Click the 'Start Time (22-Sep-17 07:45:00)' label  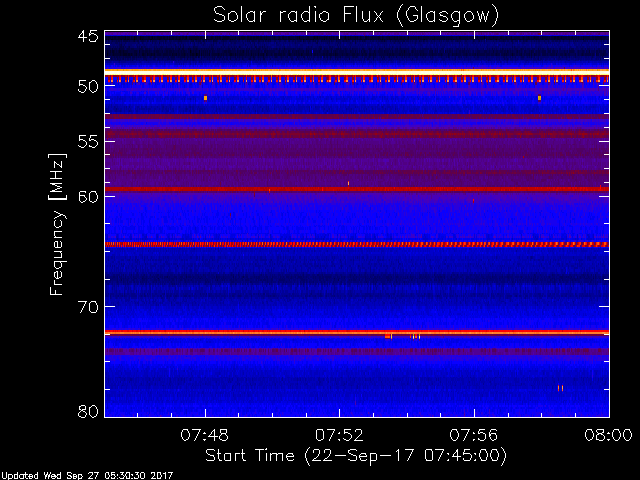click(356, 456)
